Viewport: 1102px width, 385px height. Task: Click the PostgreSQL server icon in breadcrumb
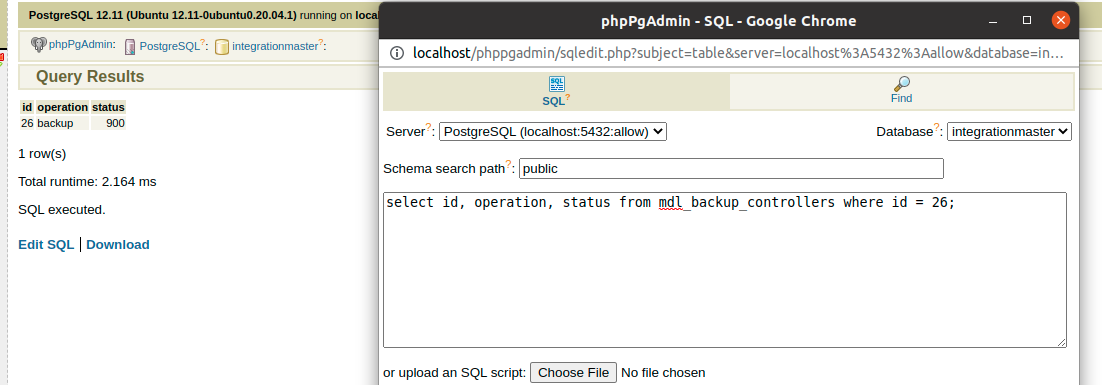(130, 46)
